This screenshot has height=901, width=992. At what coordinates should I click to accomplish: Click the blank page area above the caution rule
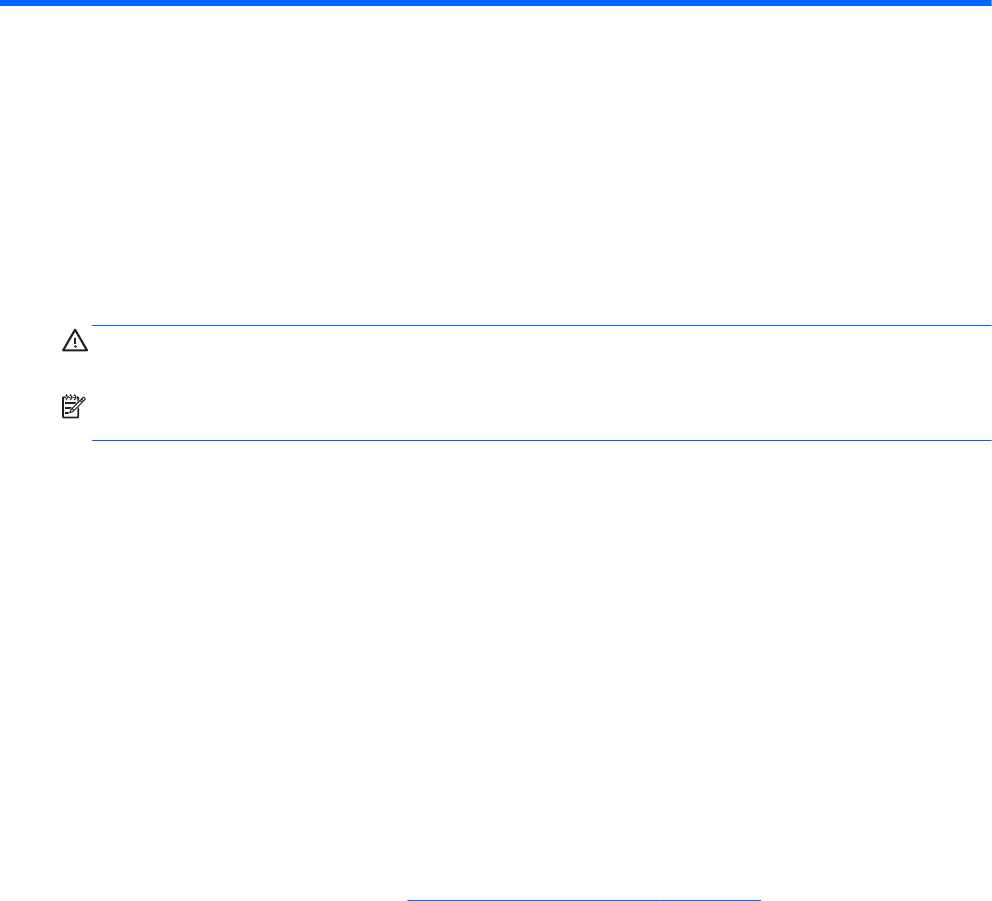pos(496,165)
